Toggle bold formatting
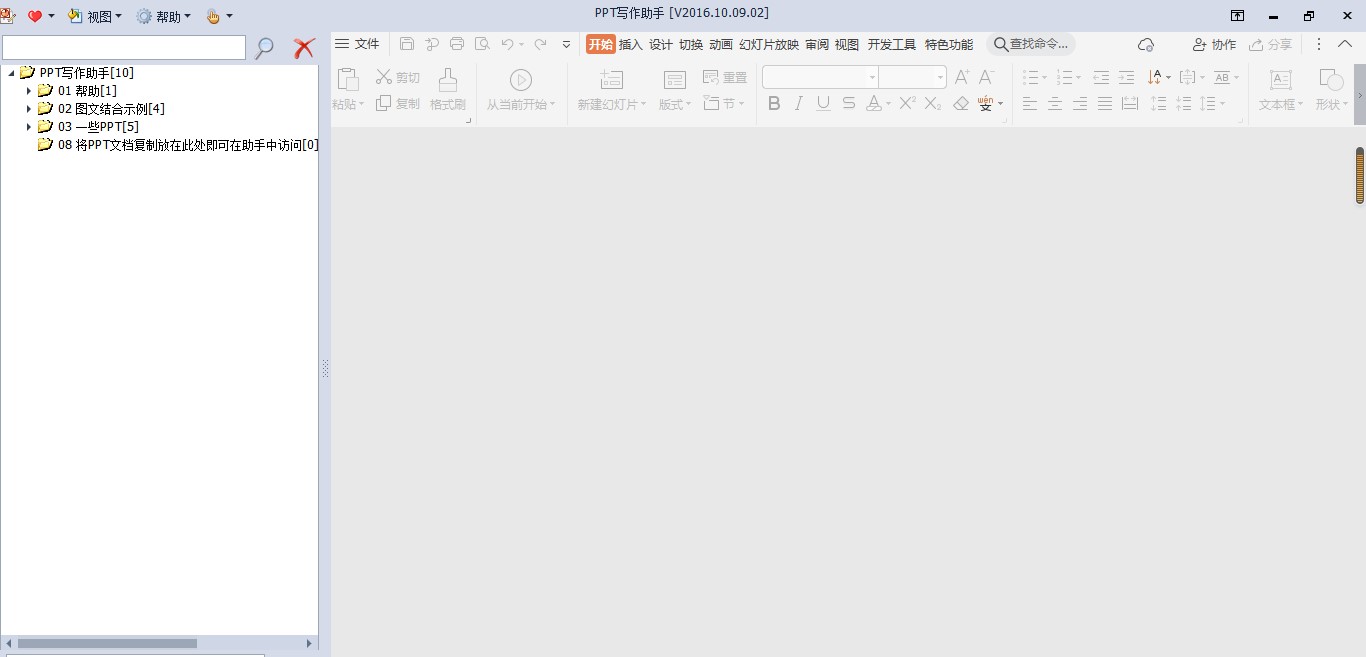This screenshot has width=1366, height=657. tap(773, 103)
